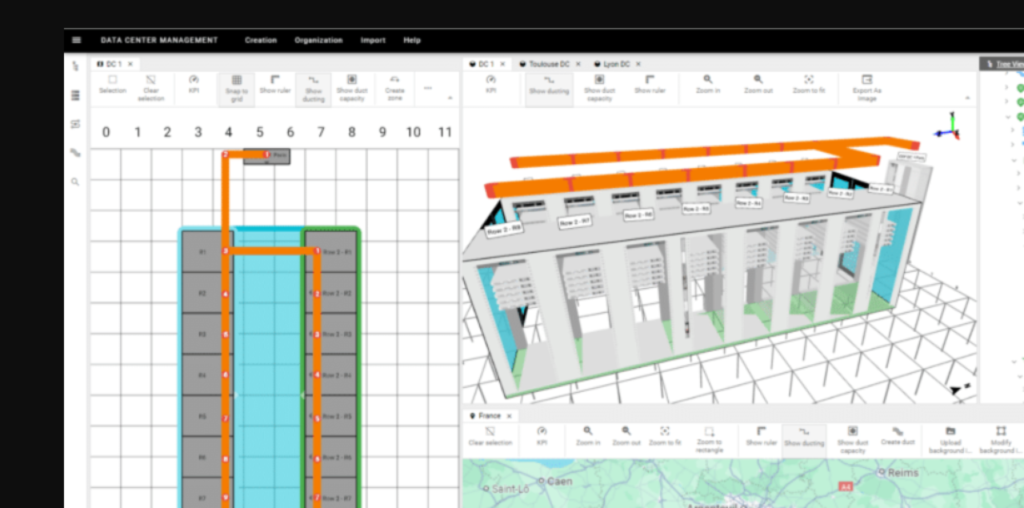The image size is (1024, 508).
Task: Click Zoom to fit on France map toolbar
Action: point(665,437)
